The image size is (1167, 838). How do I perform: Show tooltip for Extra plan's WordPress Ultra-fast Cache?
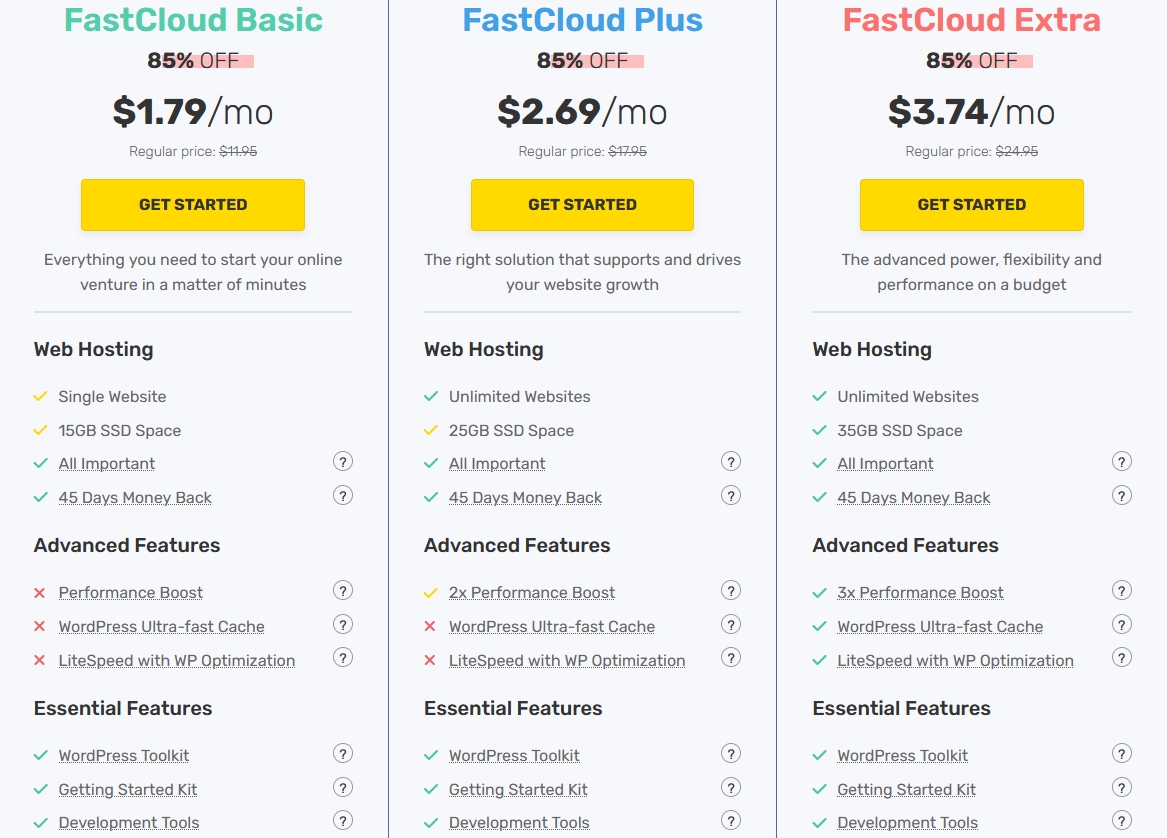1122,625
